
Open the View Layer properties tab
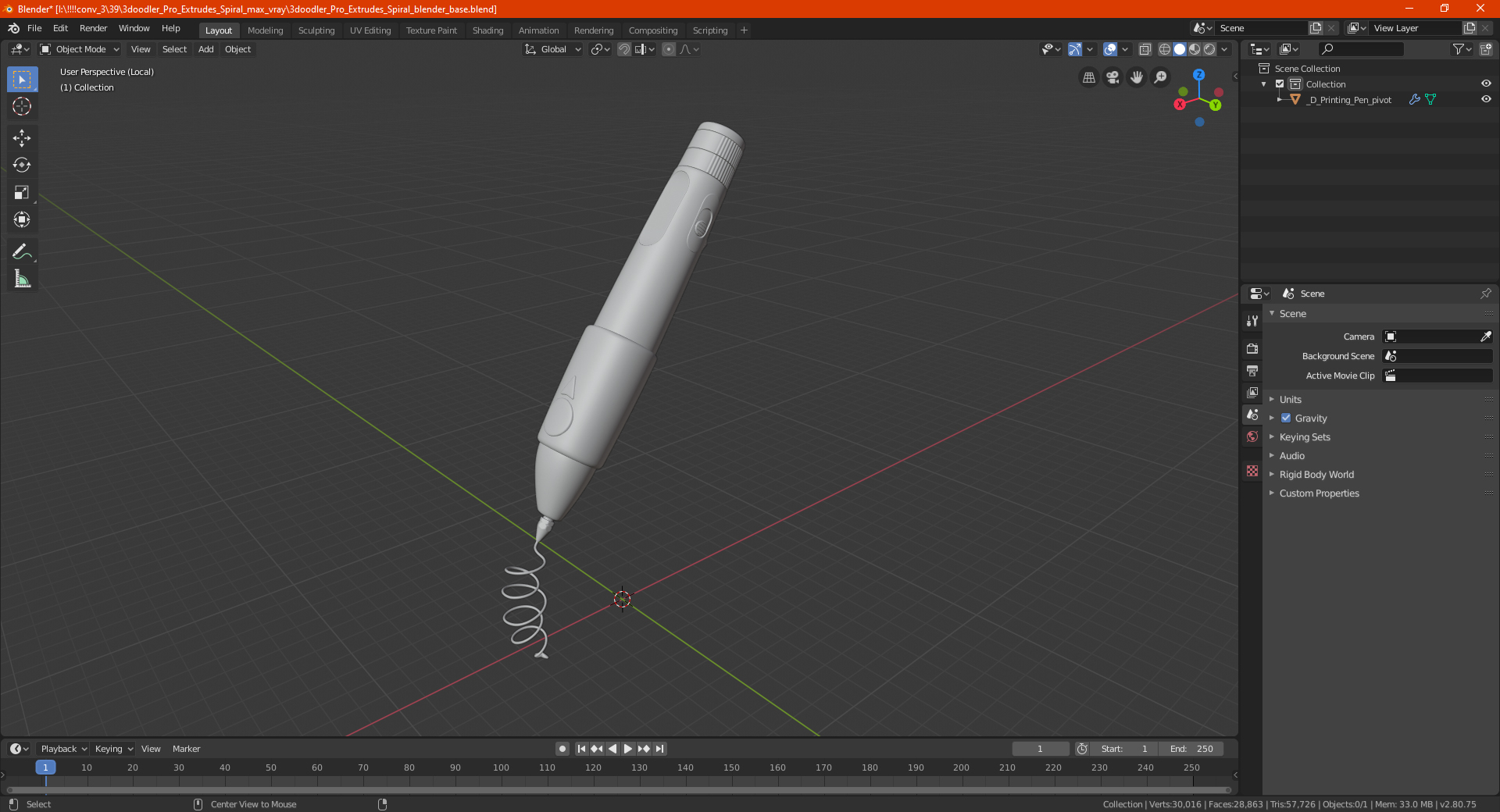[x=1252, y=392]
